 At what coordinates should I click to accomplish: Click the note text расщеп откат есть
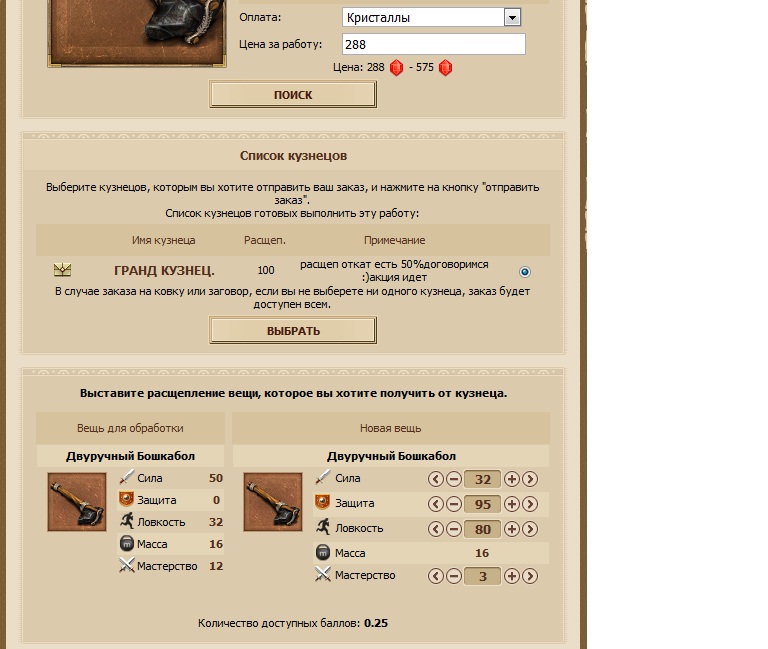click(394, 270)
